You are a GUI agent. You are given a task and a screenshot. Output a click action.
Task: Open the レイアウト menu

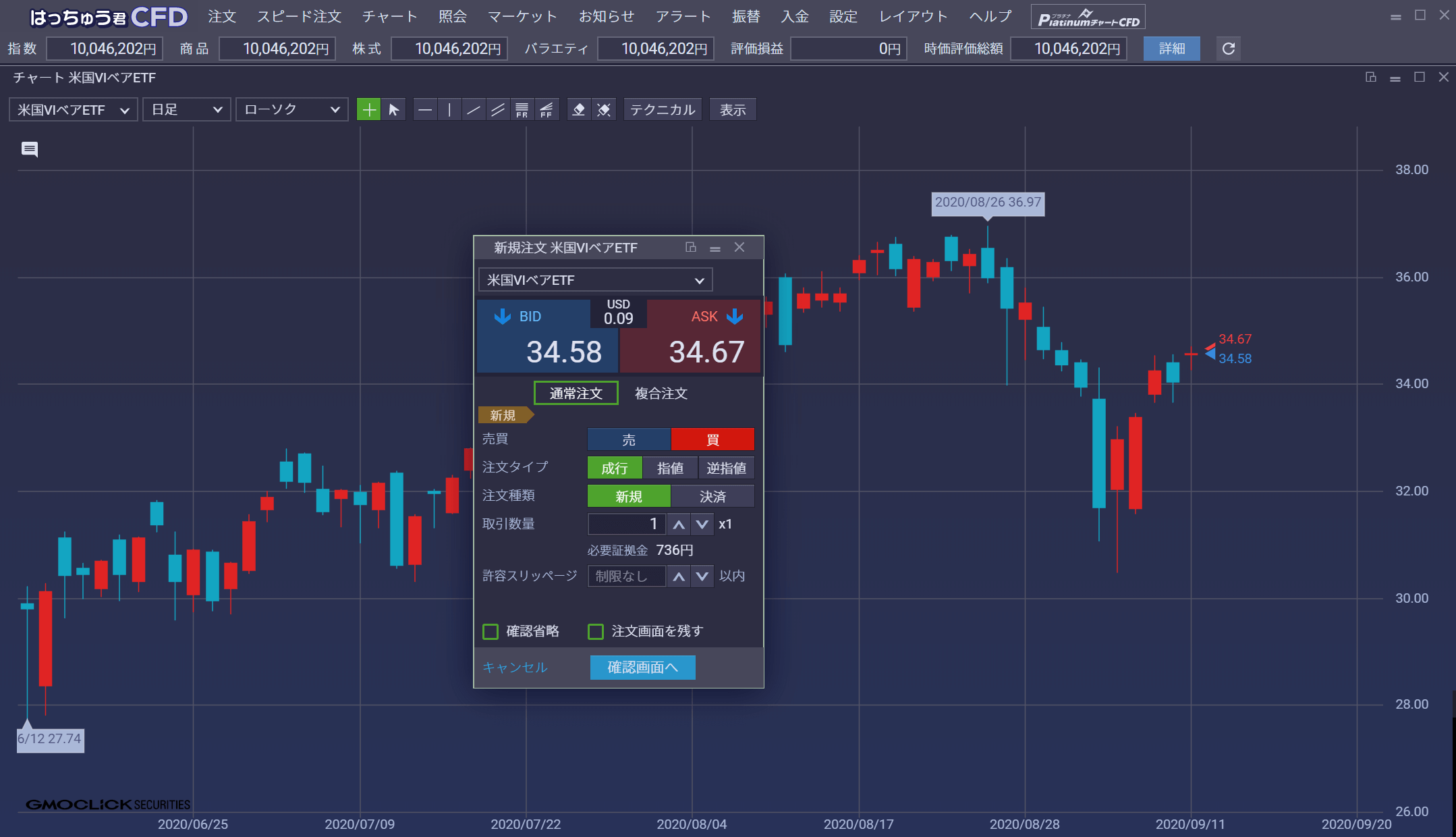(914, 16)
